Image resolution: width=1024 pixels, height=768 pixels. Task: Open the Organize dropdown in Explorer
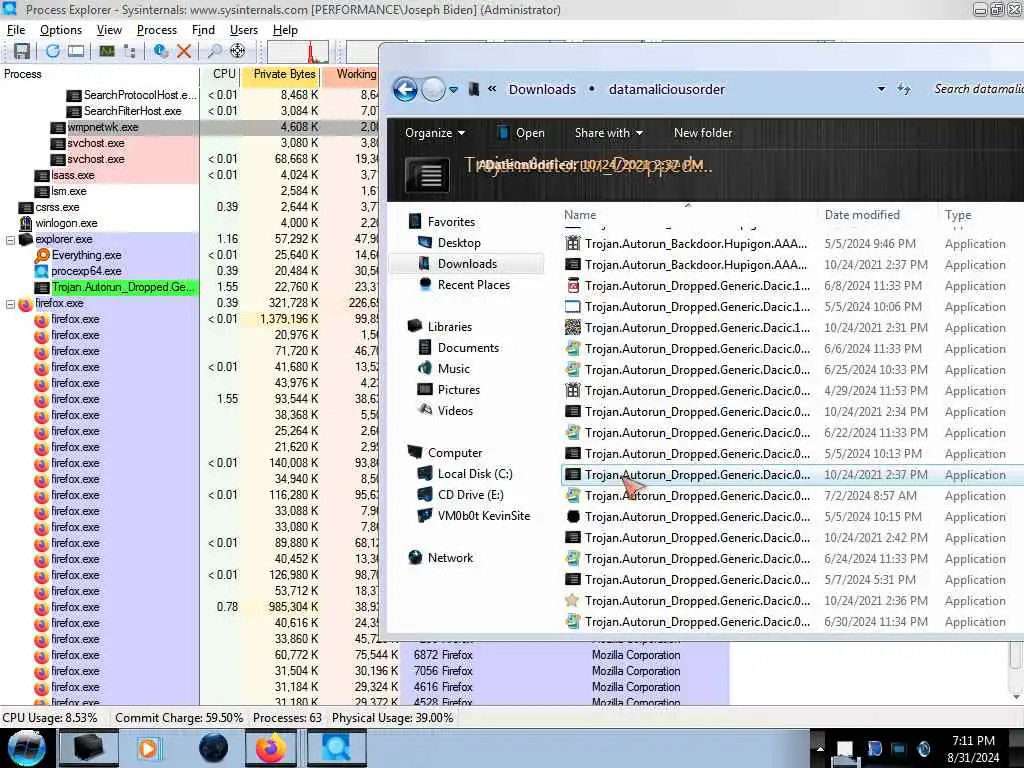click(435, 133)
